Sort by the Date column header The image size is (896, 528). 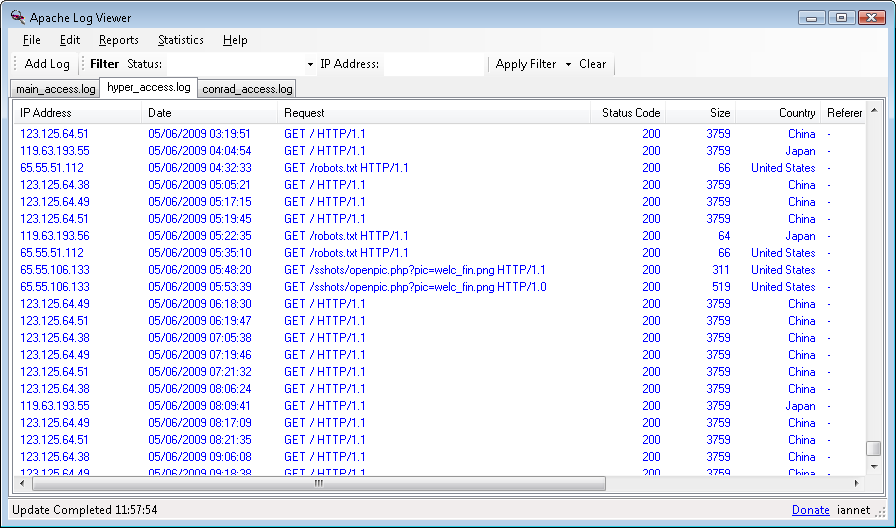210,113
